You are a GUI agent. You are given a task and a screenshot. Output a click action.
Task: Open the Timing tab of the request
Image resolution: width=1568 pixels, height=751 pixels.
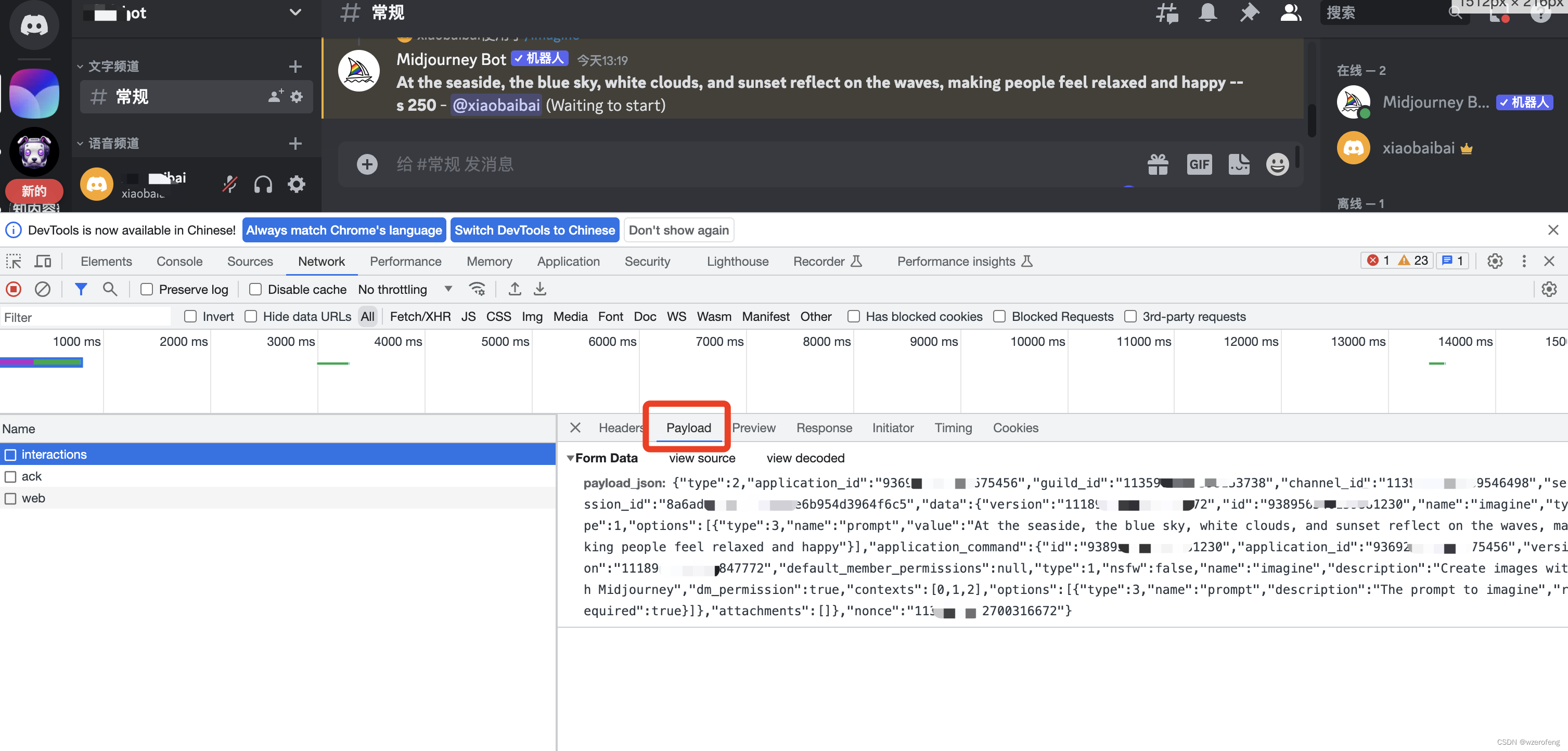[953, 429]
